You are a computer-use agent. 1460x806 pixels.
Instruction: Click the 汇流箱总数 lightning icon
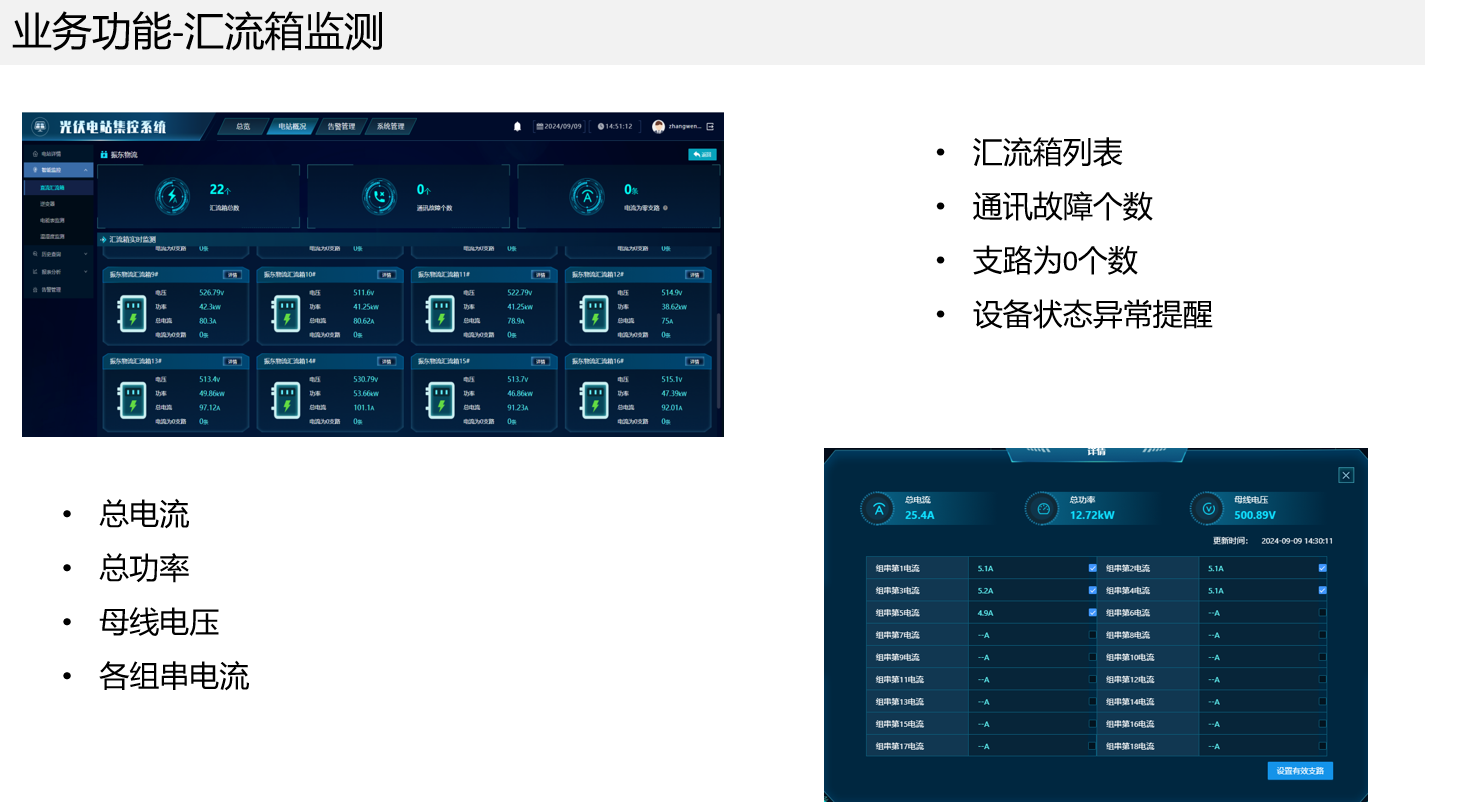pyautogui.click(x=172, y=197)
